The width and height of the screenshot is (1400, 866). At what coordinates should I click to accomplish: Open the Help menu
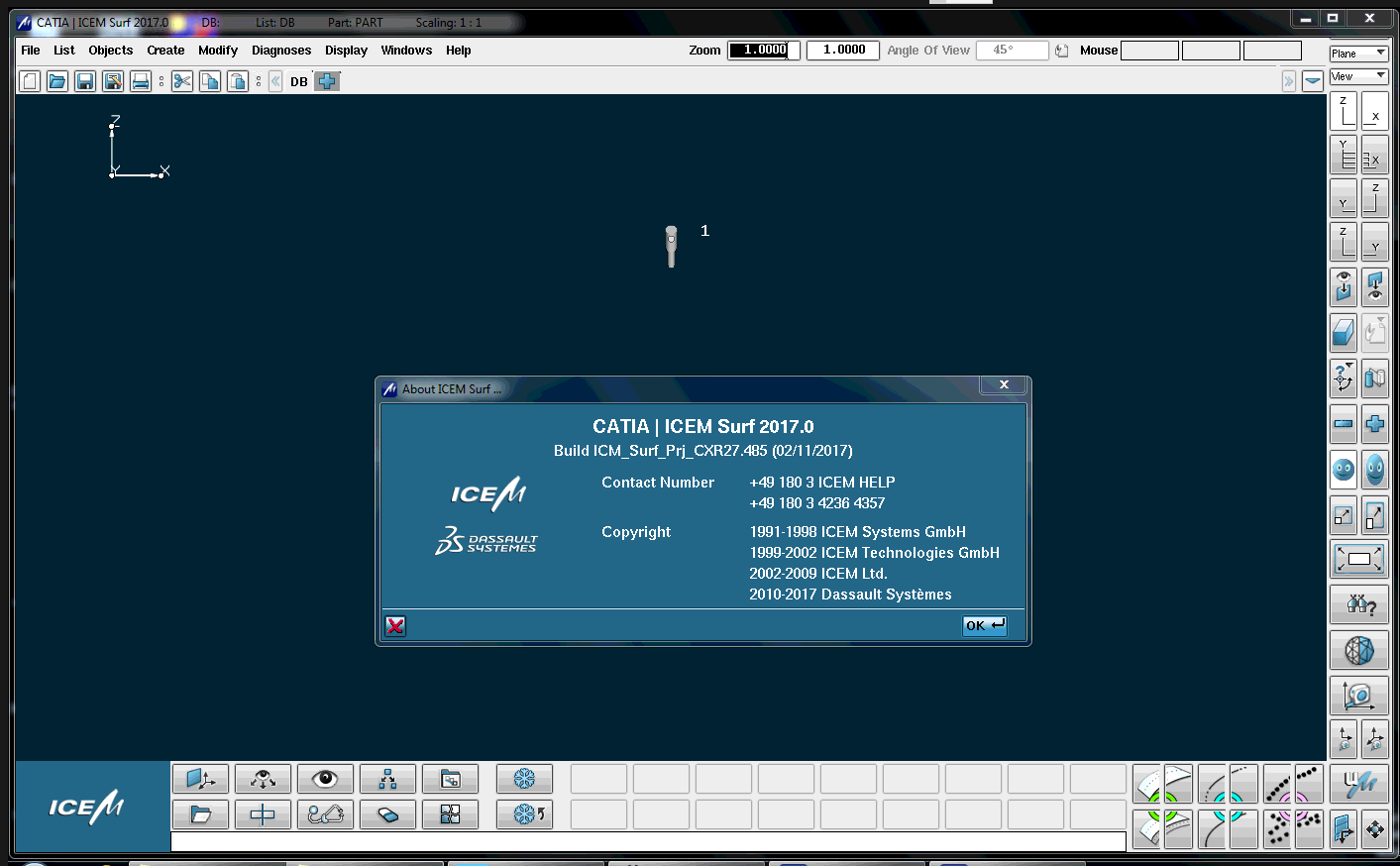pyautogui.click(x=458, y=51)
